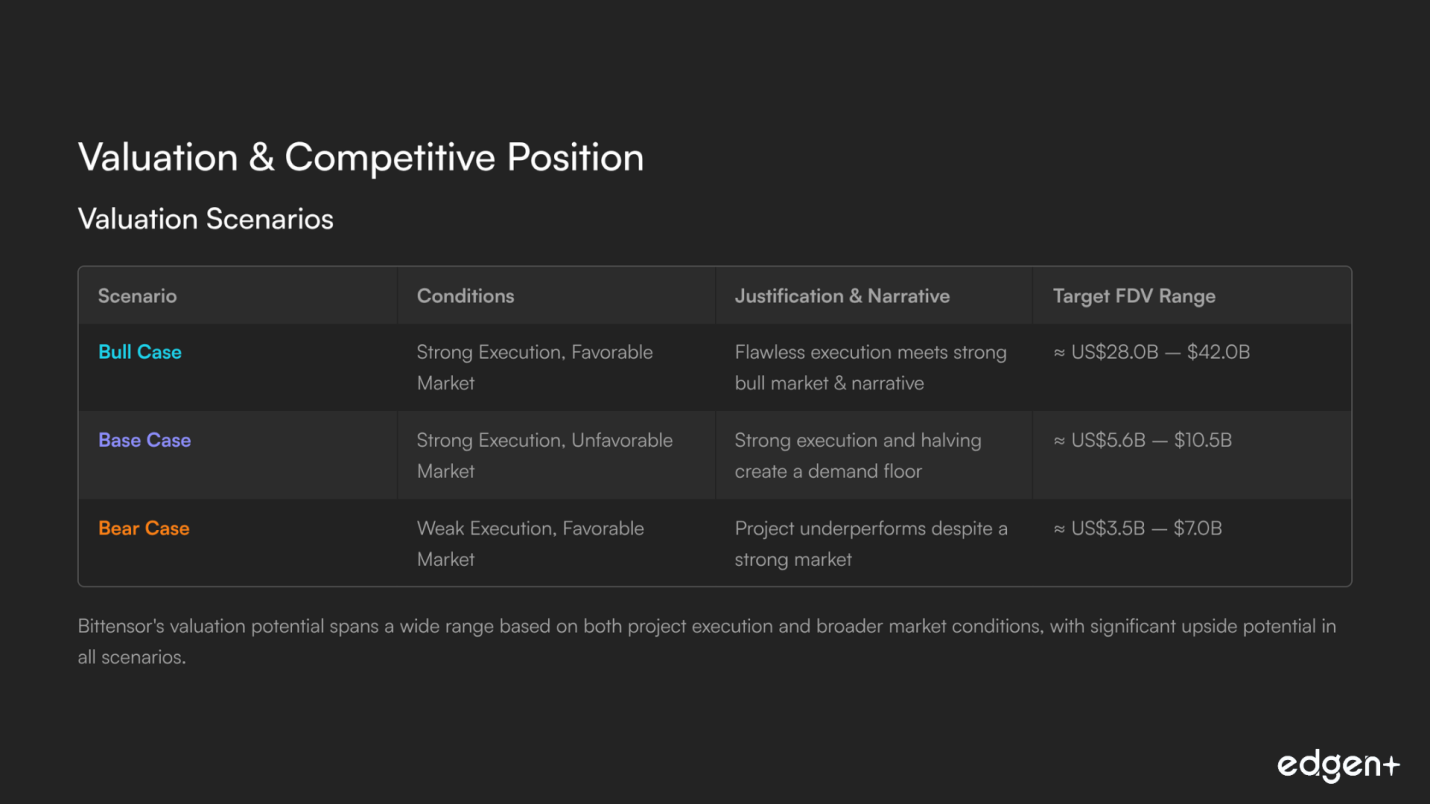Screen dimensions: 1430x804
Task: Click the Project underperforms narrative cell
Action: click(x=870, y=543)
